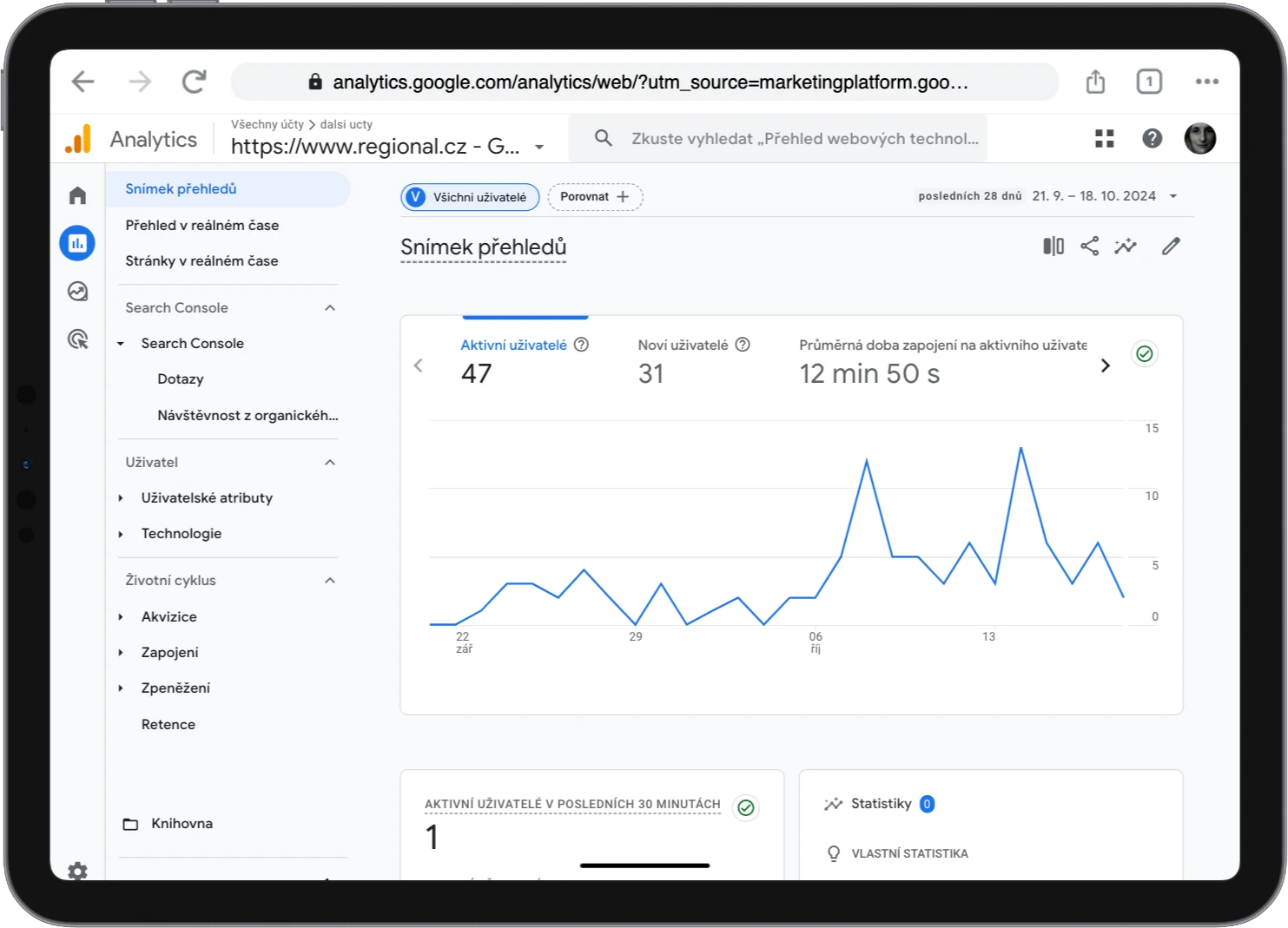Open the date range dropdown
This screenshot has height=928, width=1288.
tap(1173, 196)
